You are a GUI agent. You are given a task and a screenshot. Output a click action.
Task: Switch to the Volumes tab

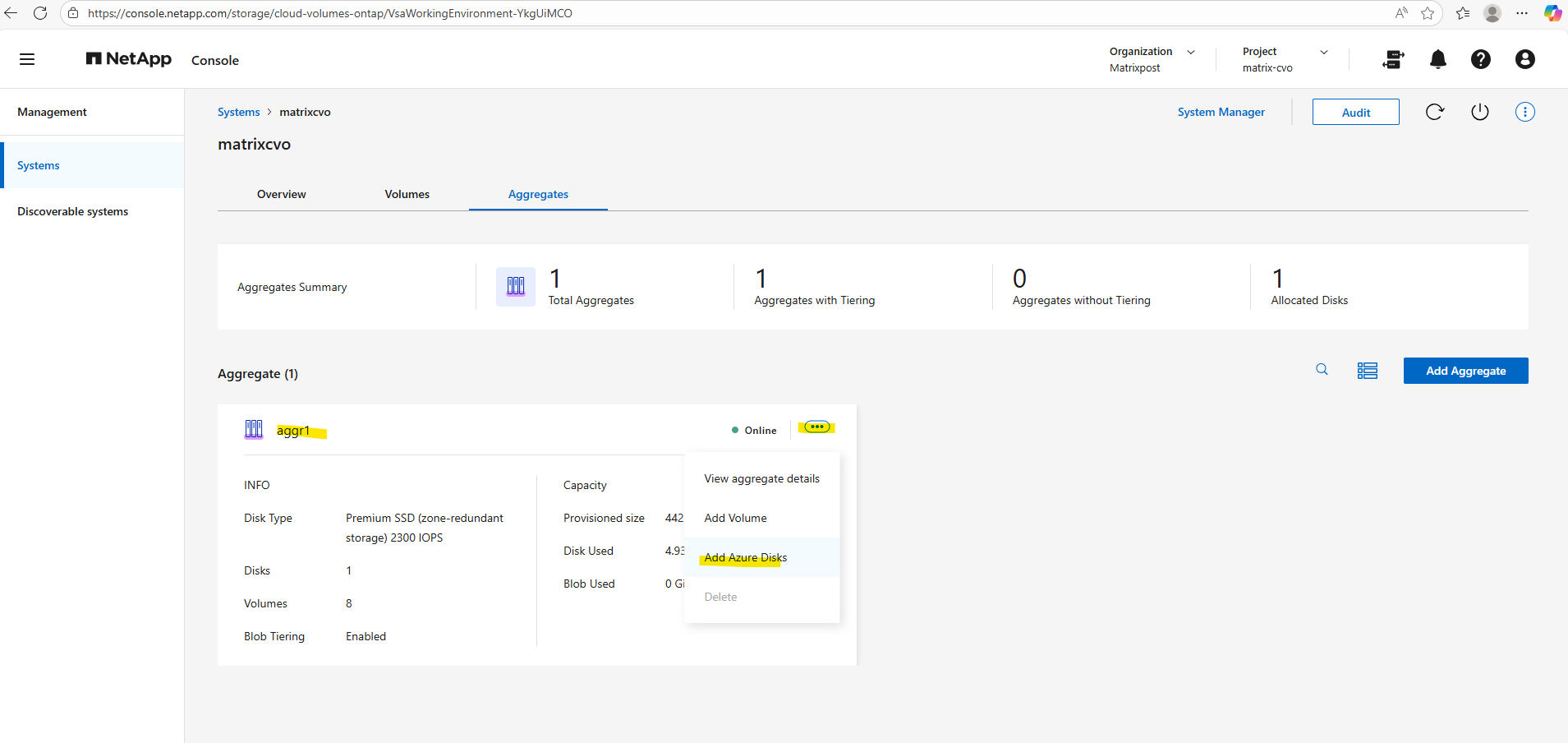click(x=407, y=195)
